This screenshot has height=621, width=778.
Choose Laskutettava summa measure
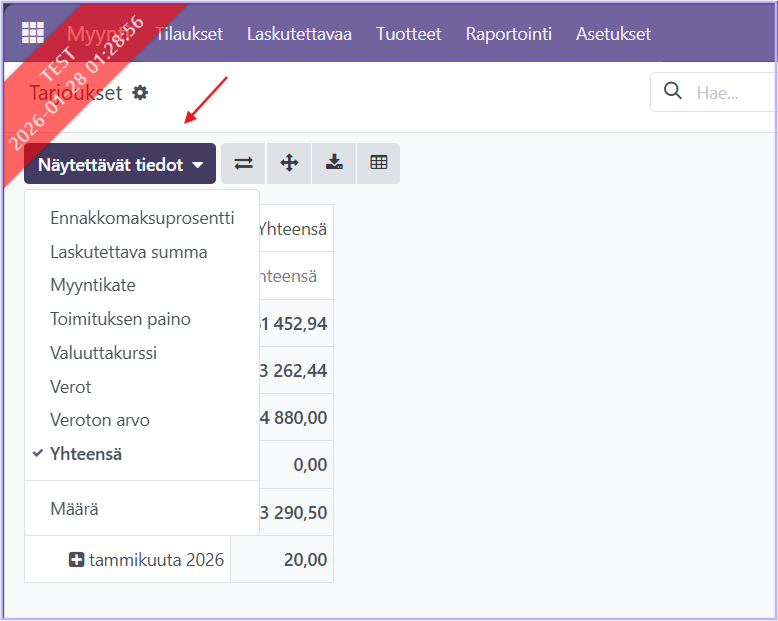point(129,252)
